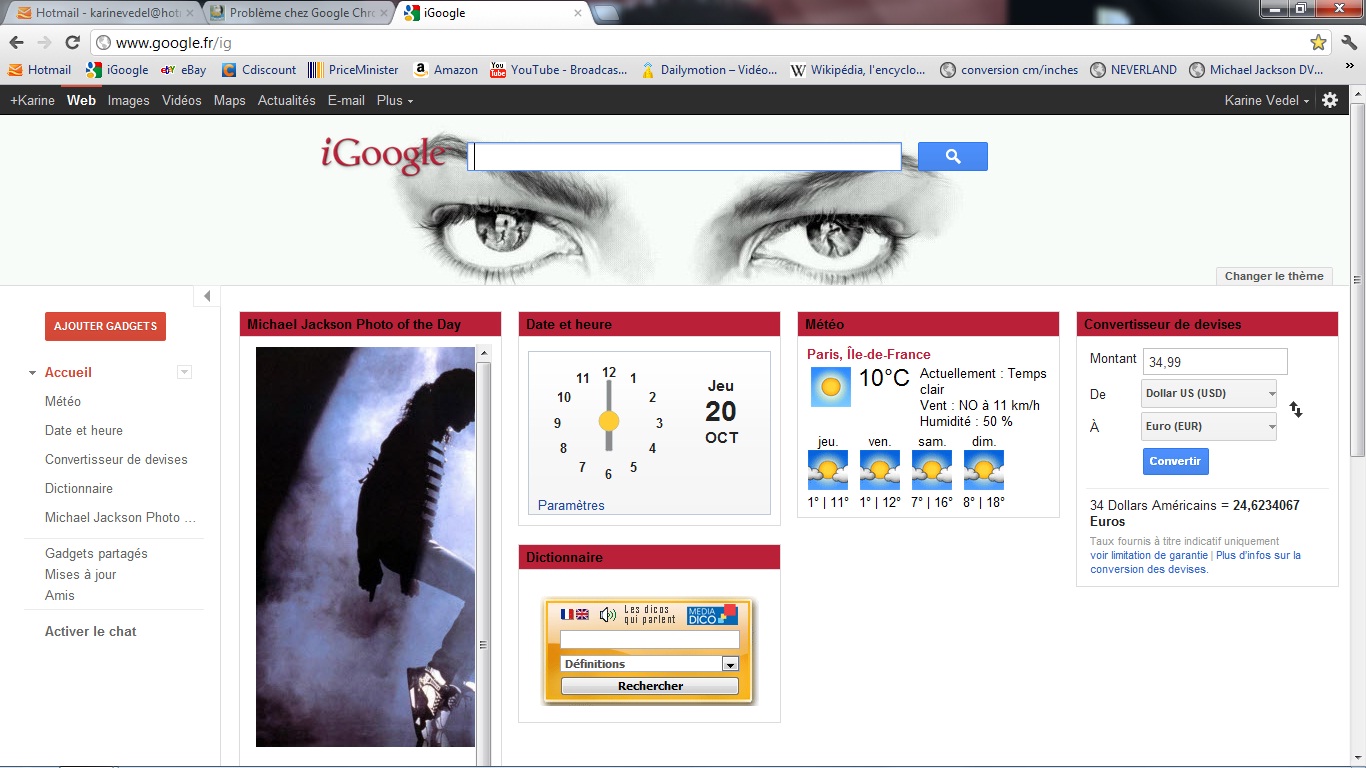Open the Dailymotion bookmark
The height and width of the screenshot is (768, 1366).
(x=709, y=70)
